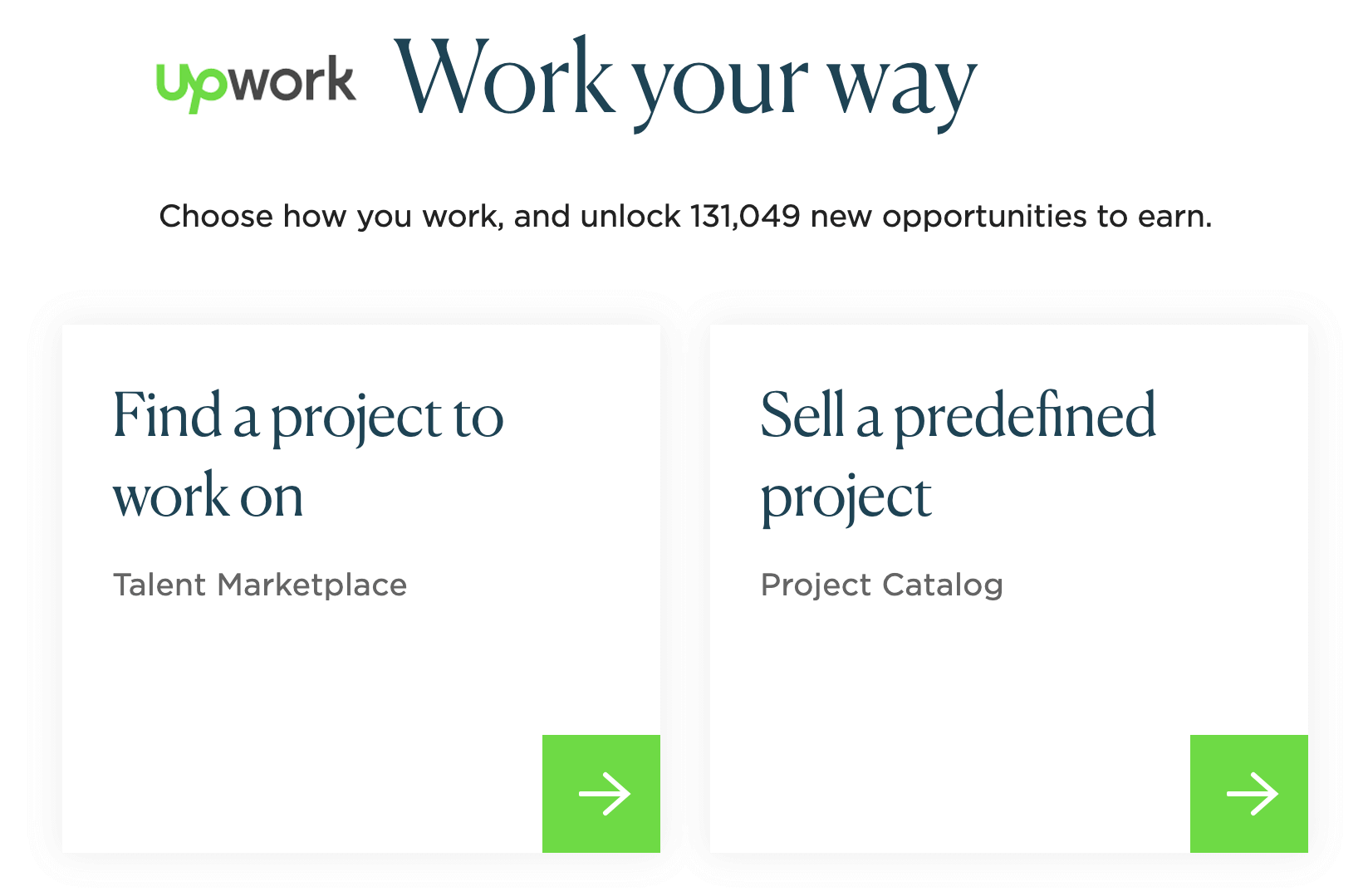The width and height of the screenshot is (1368, 896).
Task: Select the arrow icon under Sell a predefined project
Action: click(x=1248, y=794)
